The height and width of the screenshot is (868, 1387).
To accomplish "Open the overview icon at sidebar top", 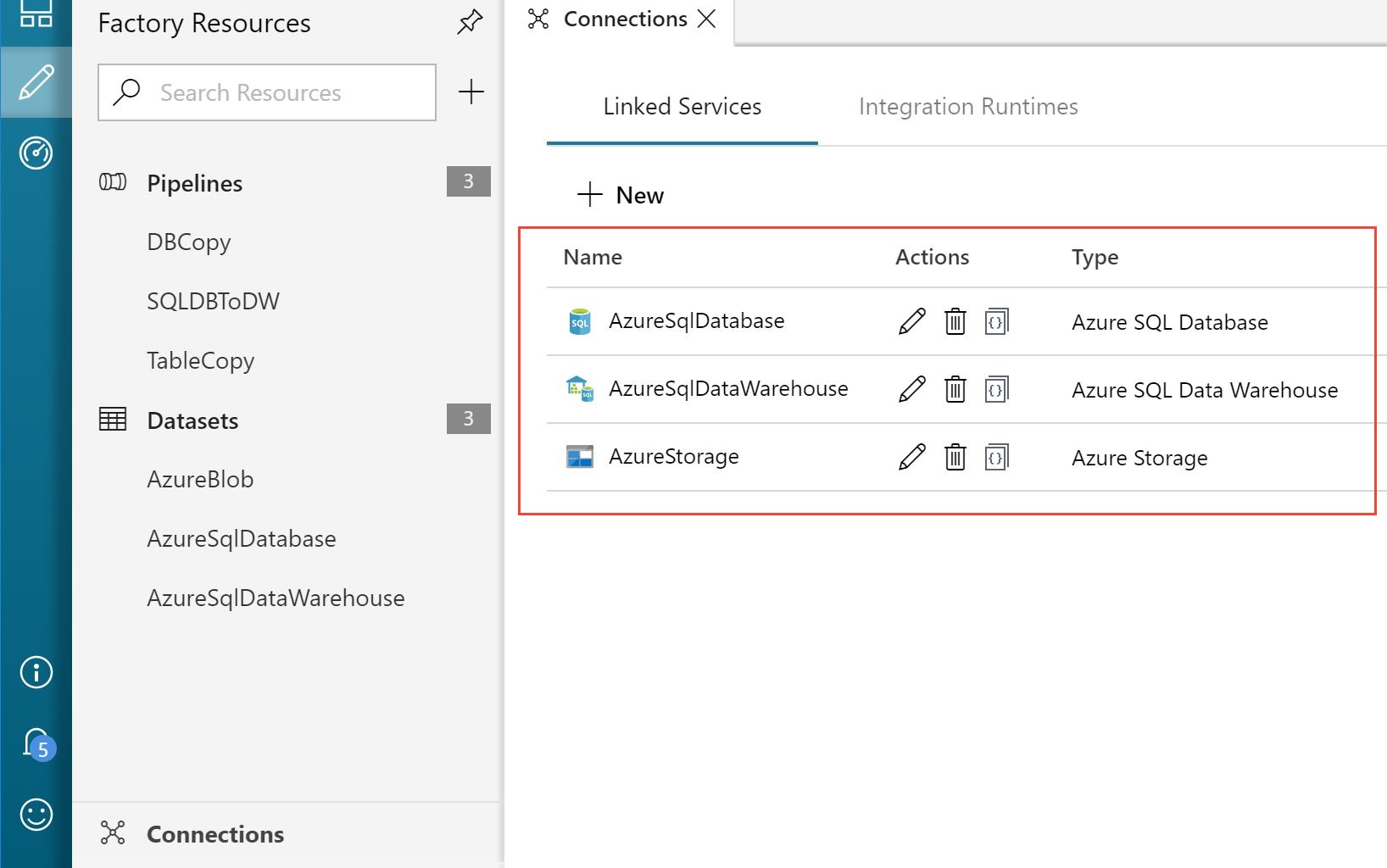I will [36, 14].
